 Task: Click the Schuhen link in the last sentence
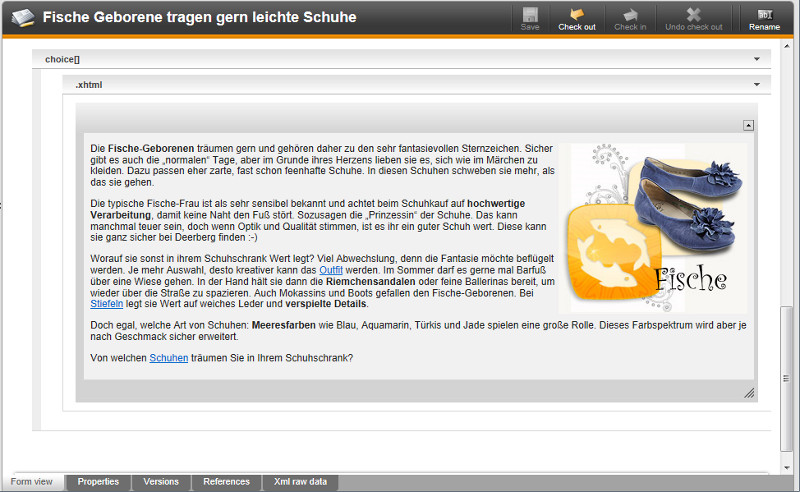pyautogui.click(x=168, y=358)
